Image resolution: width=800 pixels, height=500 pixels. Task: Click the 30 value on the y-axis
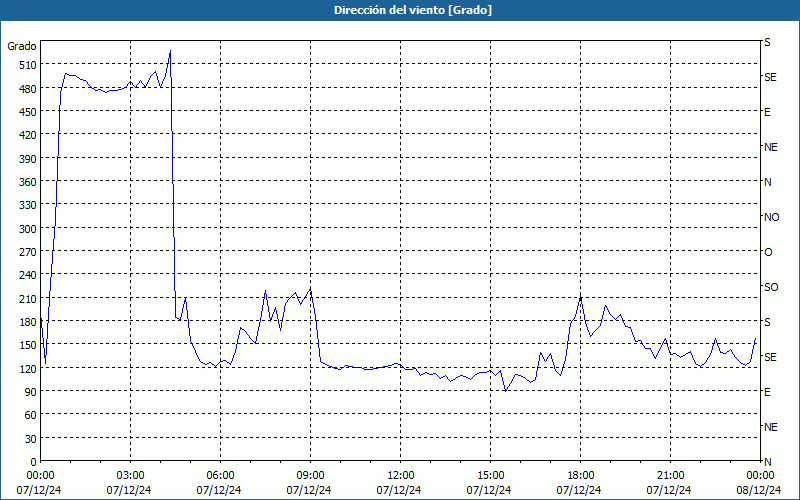(x=31, y=439)
